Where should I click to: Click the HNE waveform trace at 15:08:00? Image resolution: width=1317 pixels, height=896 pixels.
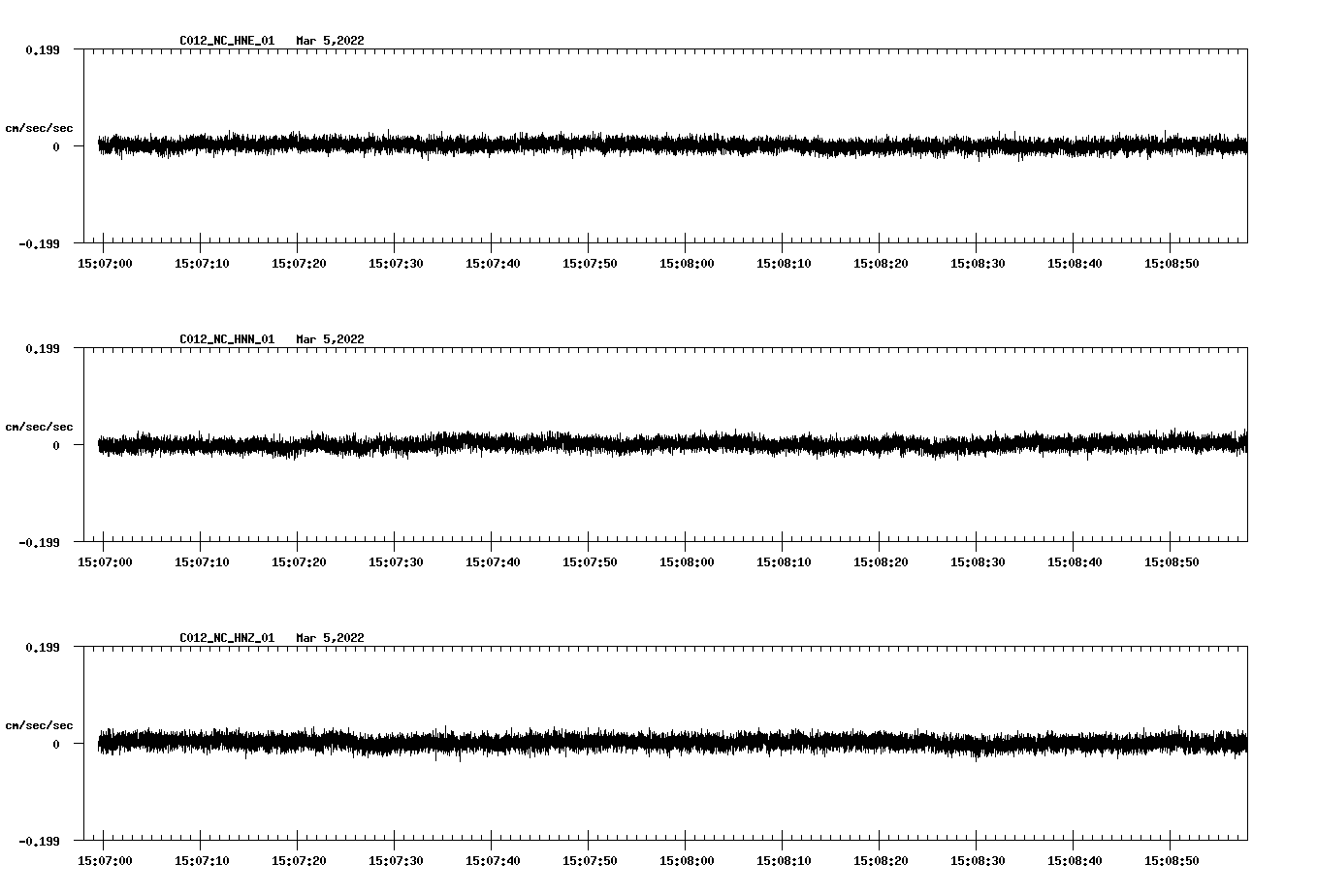[x=686, y=144]
